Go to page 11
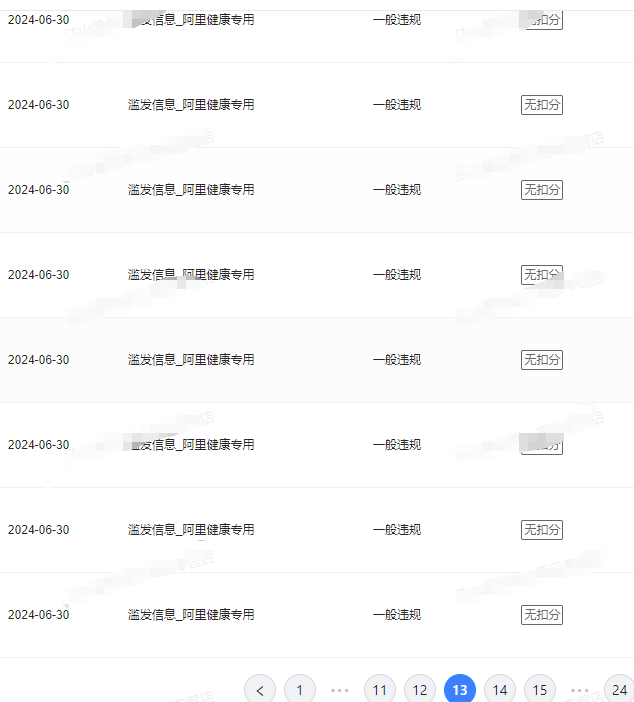 coord(380,690)
